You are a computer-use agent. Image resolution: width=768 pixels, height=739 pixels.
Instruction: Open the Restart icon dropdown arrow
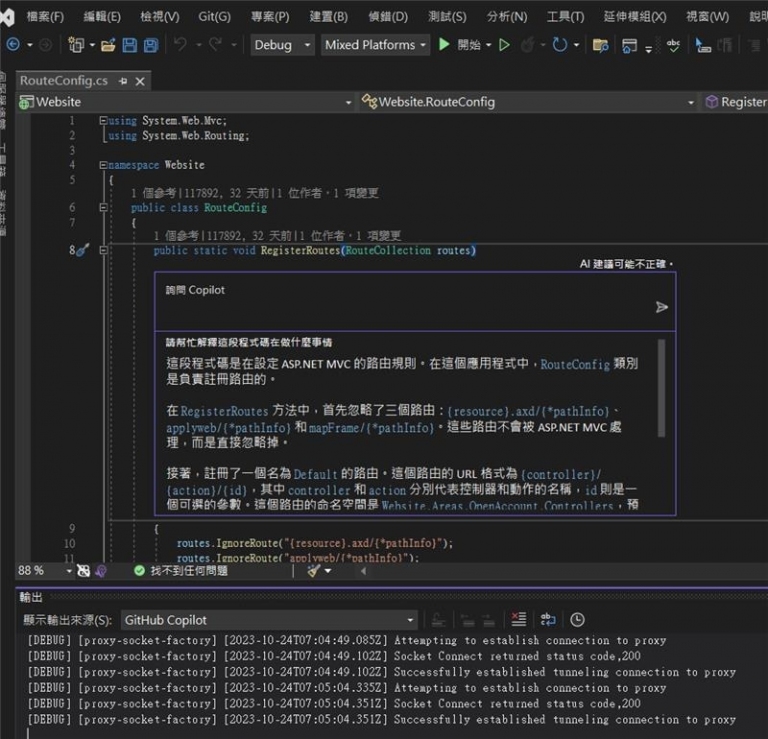click(x=576, y=45)
